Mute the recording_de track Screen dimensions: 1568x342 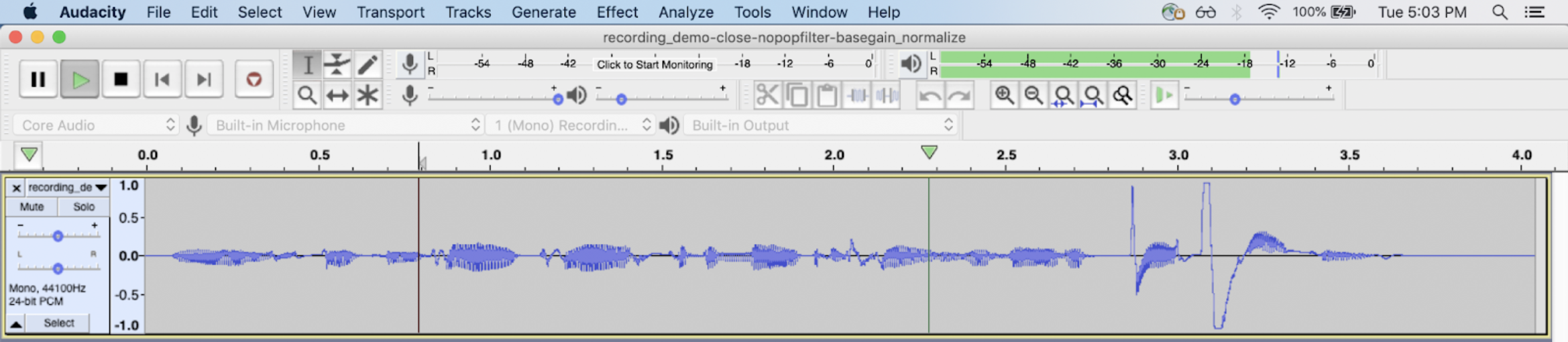click(x=32, y=207)
